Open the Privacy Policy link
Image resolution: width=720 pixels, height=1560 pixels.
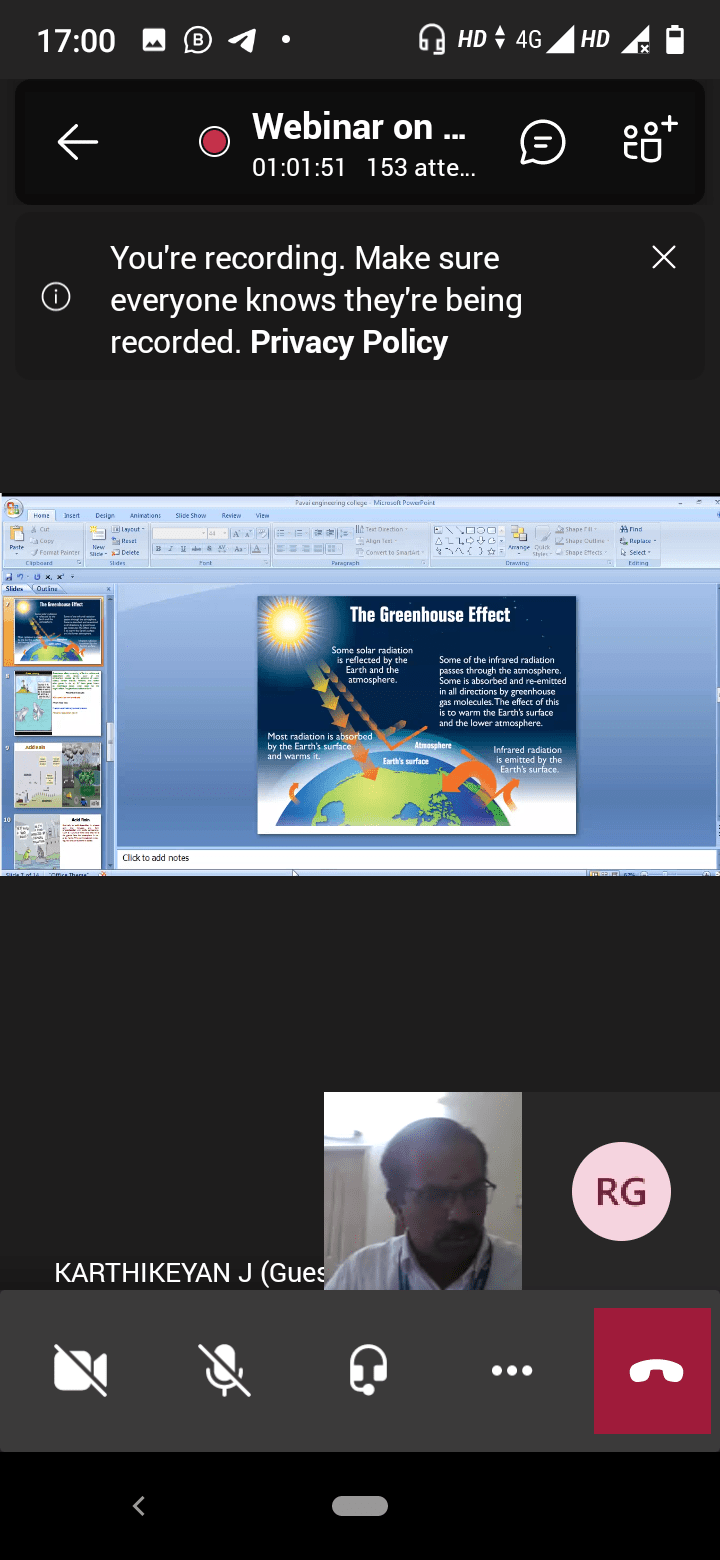pyautogui.click(x=349, y=342)
